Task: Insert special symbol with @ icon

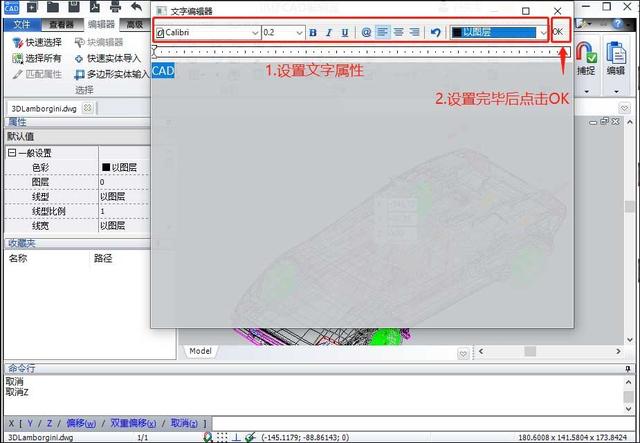Action: pyautogui.click(x=366, y=32)
